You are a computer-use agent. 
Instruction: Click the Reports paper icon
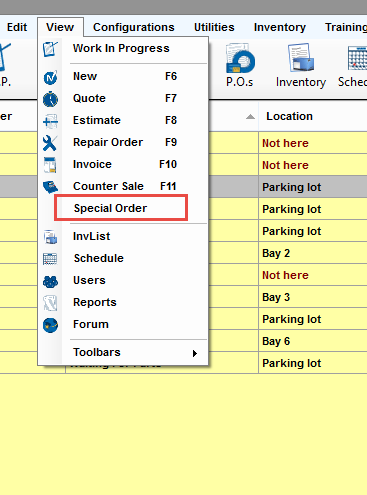pos(50,303)
